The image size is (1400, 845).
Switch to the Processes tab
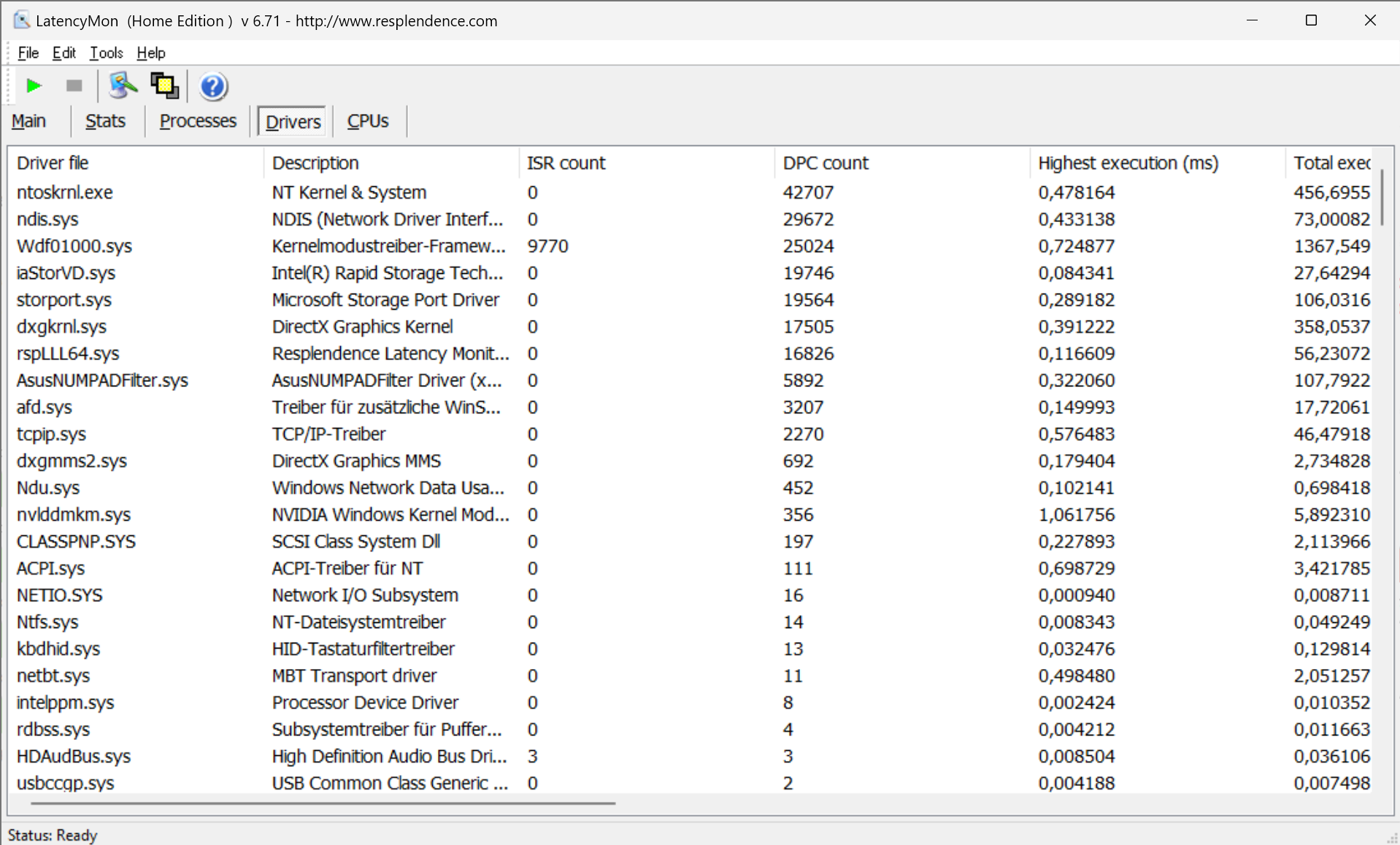tap(198, 121)
